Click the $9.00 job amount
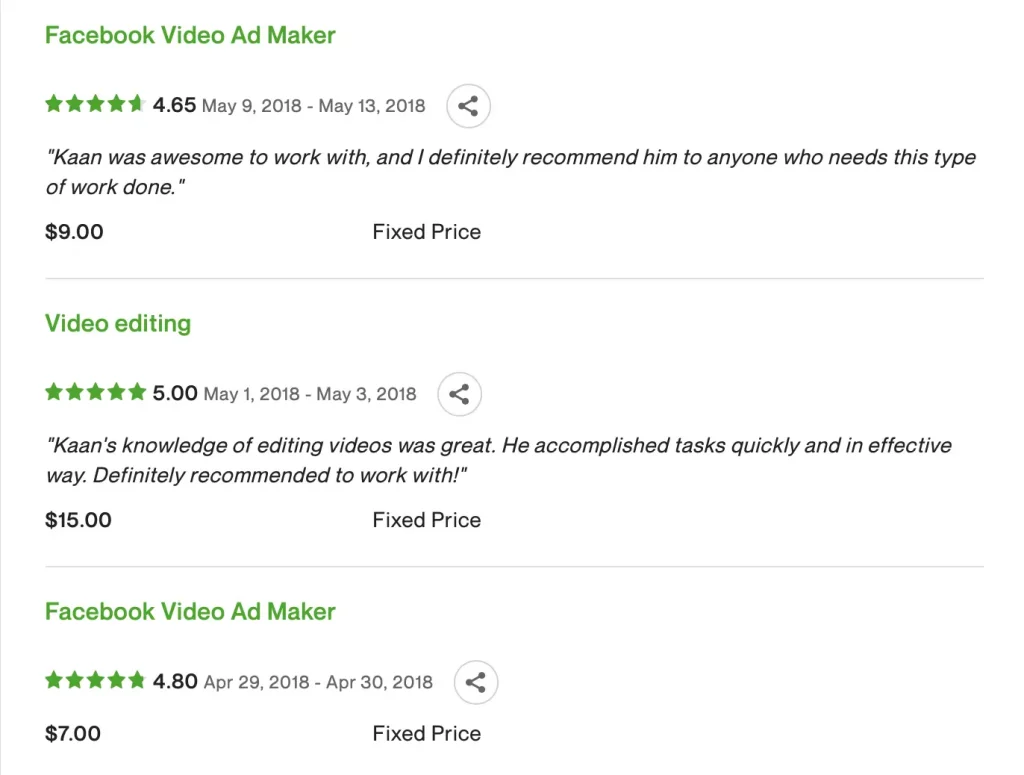This screenshot has width=1024, height=775. pos(74,232)
